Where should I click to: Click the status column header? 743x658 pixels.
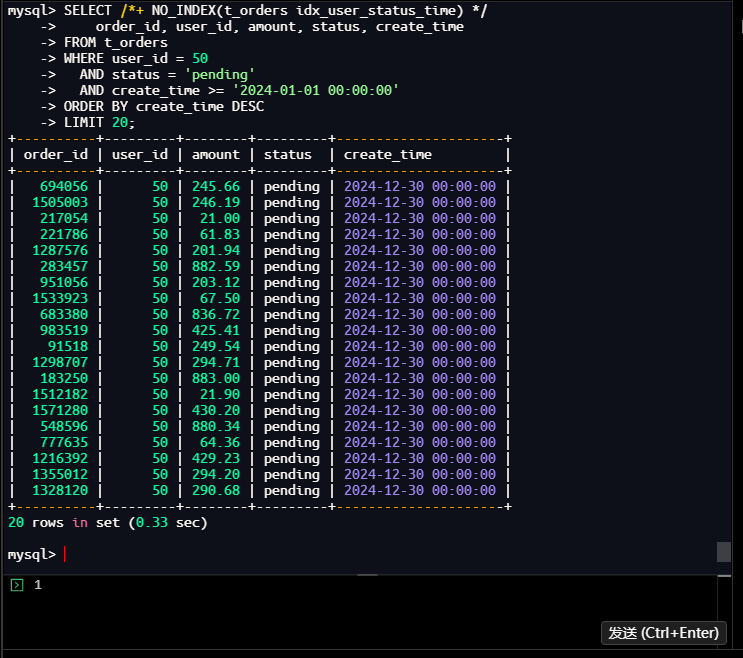288,155
